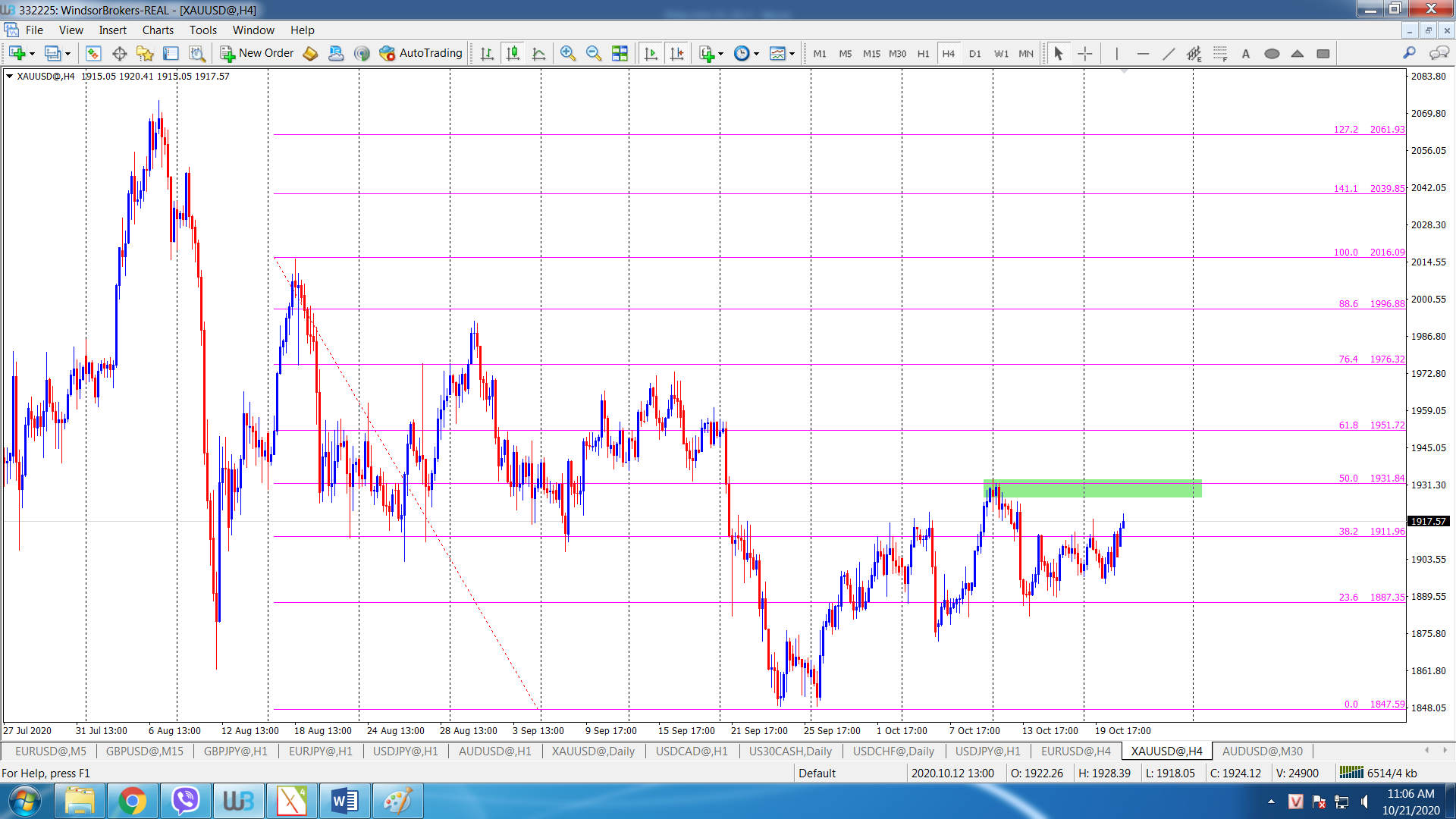1456x819 pixels.
Task: Switch timeframe to M15
Action: (871, 53)
